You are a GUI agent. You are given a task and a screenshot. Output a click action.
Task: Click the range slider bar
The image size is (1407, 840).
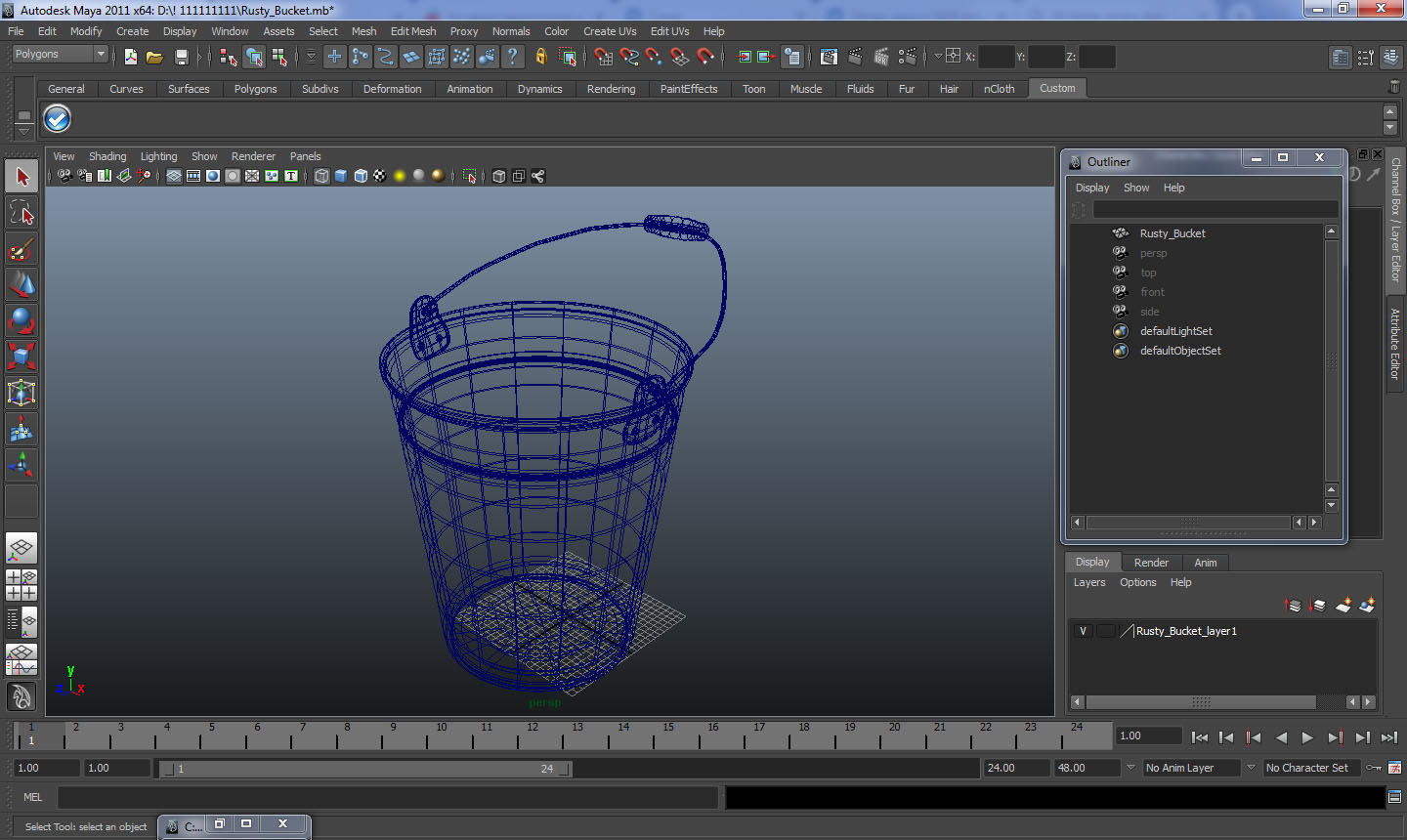click(364, 769)
